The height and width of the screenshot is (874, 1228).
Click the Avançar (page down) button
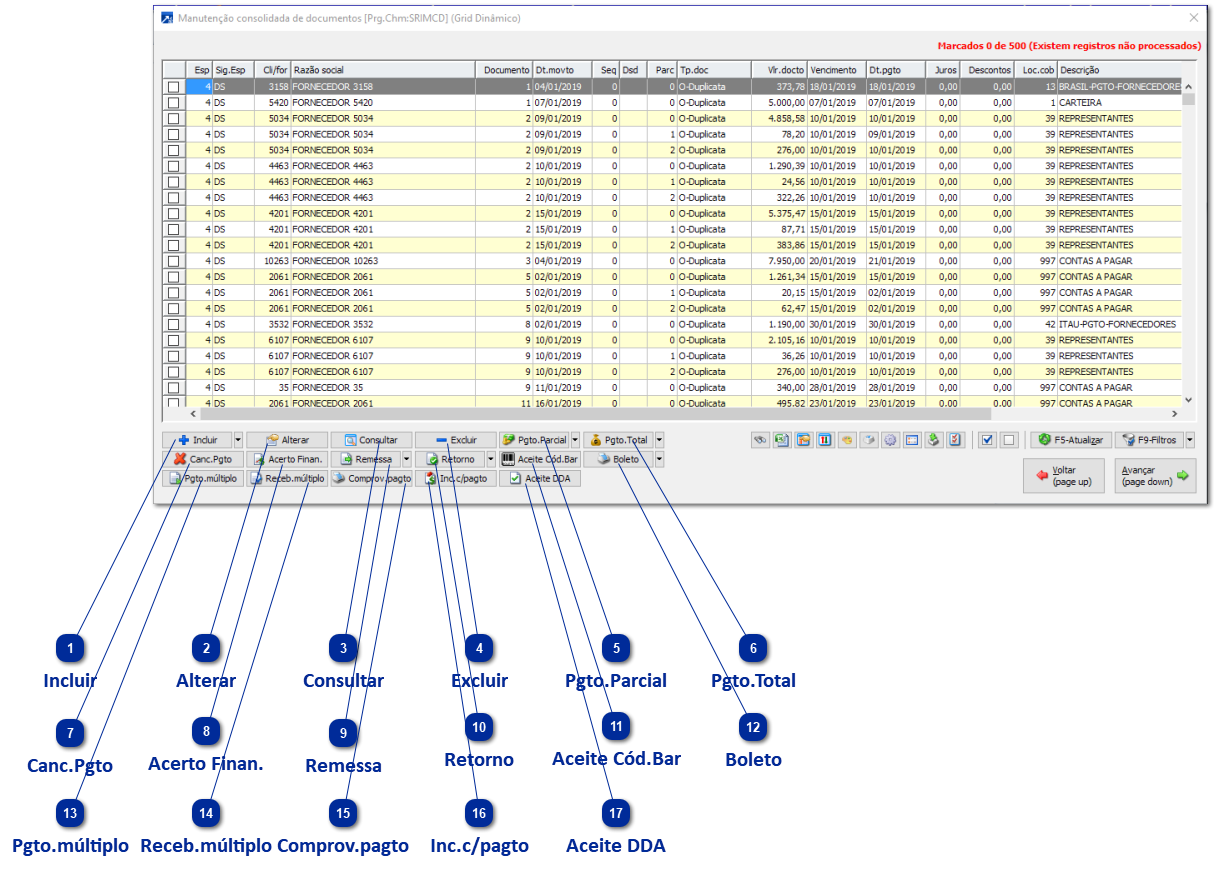pyautogui.click(x=1156, y=476)
